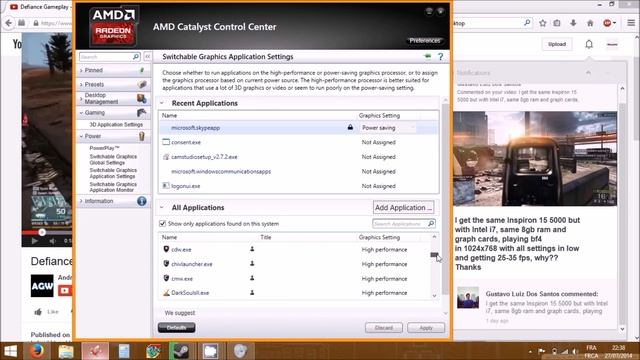Click the Apply button
Screen dimensions: 640x360
(426, 327)
